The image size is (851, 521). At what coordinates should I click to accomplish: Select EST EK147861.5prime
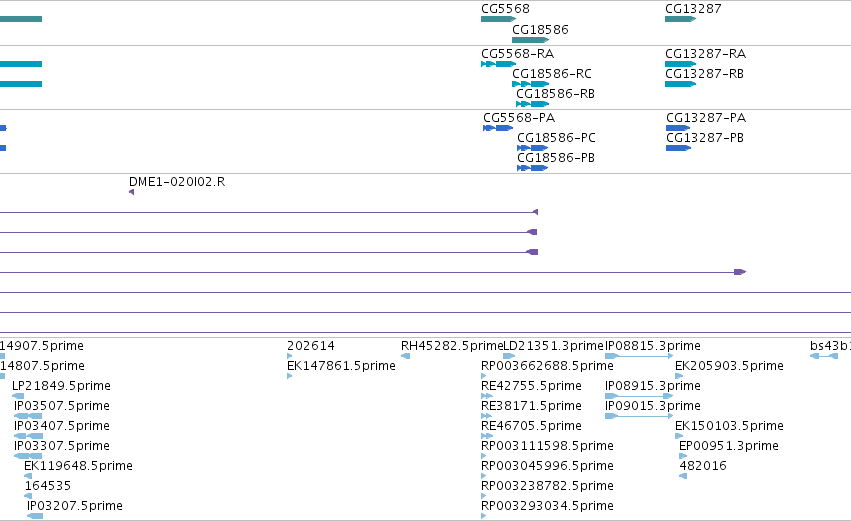click(x=341, y=366)
